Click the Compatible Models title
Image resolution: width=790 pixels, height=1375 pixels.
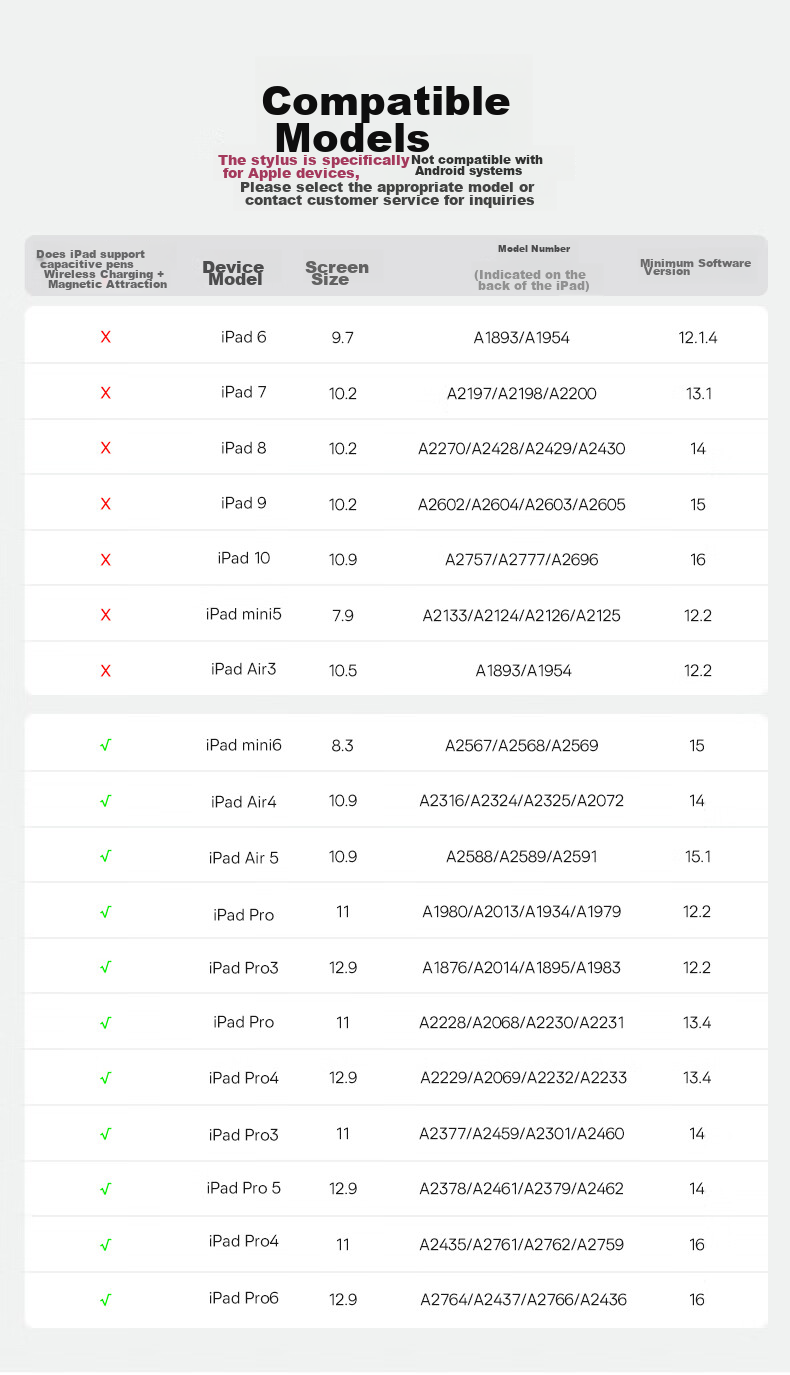tap(386, 118)
